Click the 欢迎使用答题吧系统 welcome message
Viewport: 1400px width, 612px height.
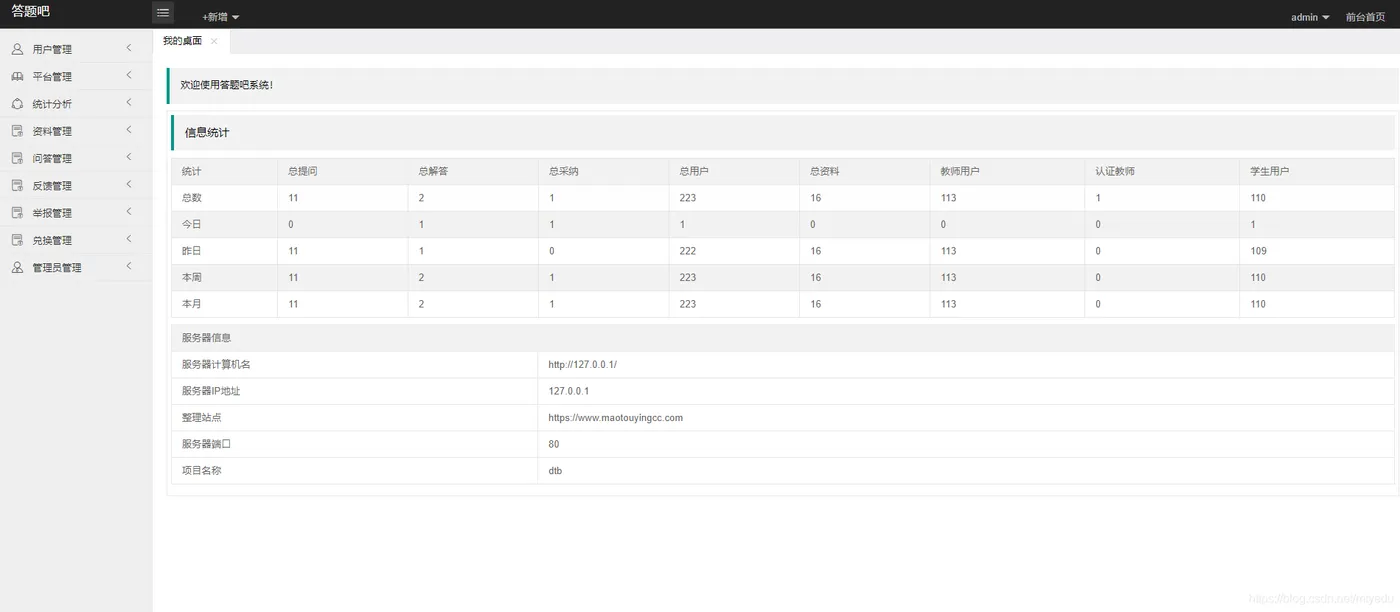pos(227,85)
